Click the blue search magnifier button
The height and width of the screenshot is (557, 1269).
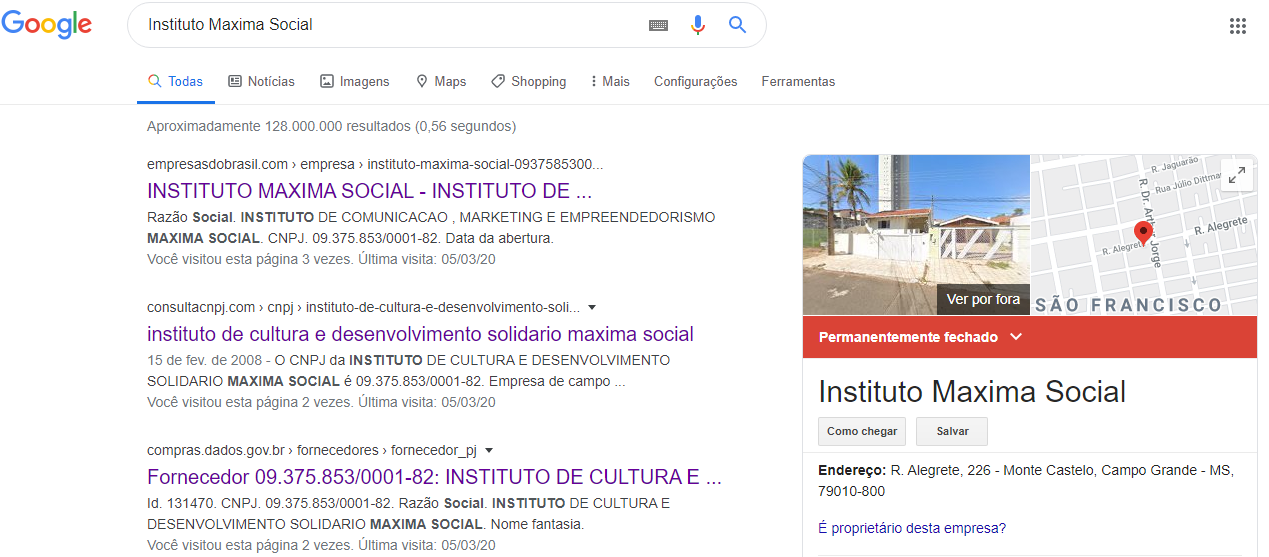pos(737,25)
